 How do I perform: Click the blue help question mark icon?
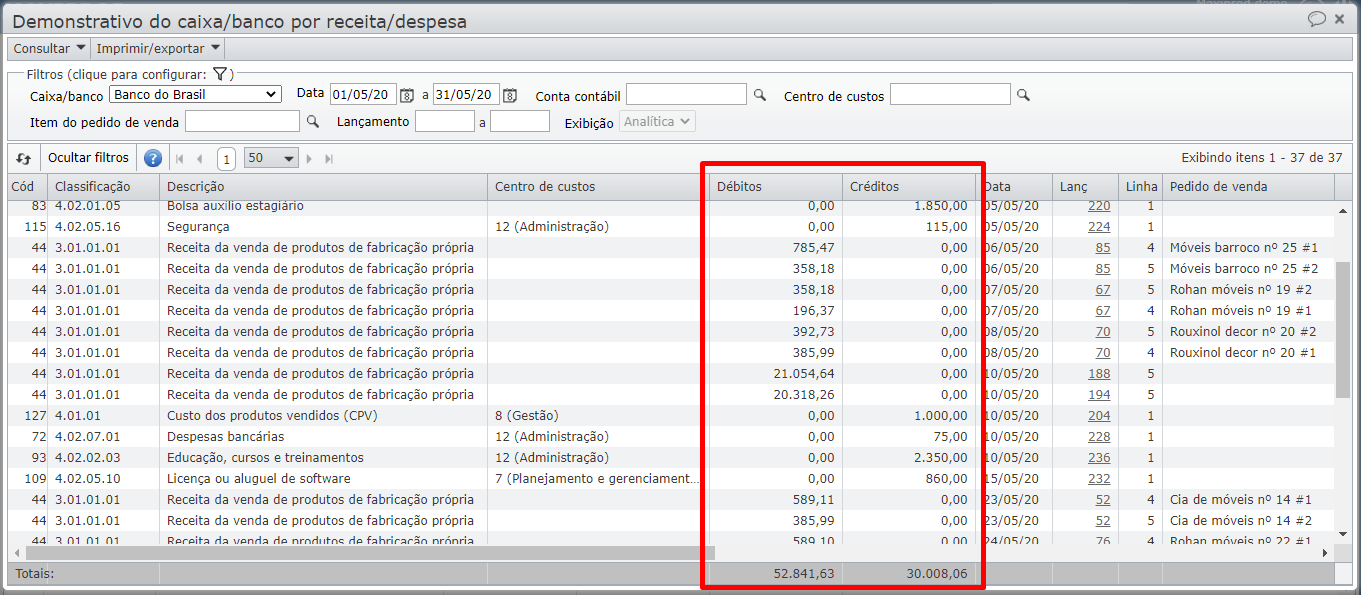pos(152,158)
